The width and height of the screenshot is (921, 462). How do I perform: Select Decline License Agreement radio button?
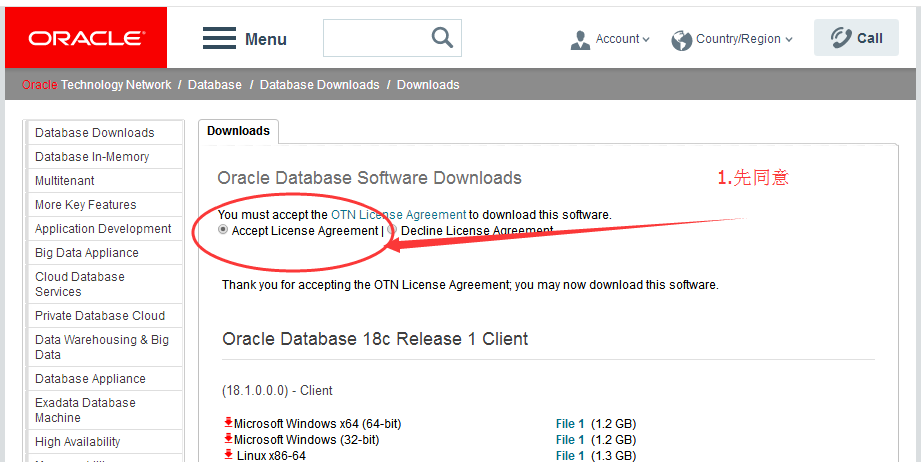(x=392, y=230)
